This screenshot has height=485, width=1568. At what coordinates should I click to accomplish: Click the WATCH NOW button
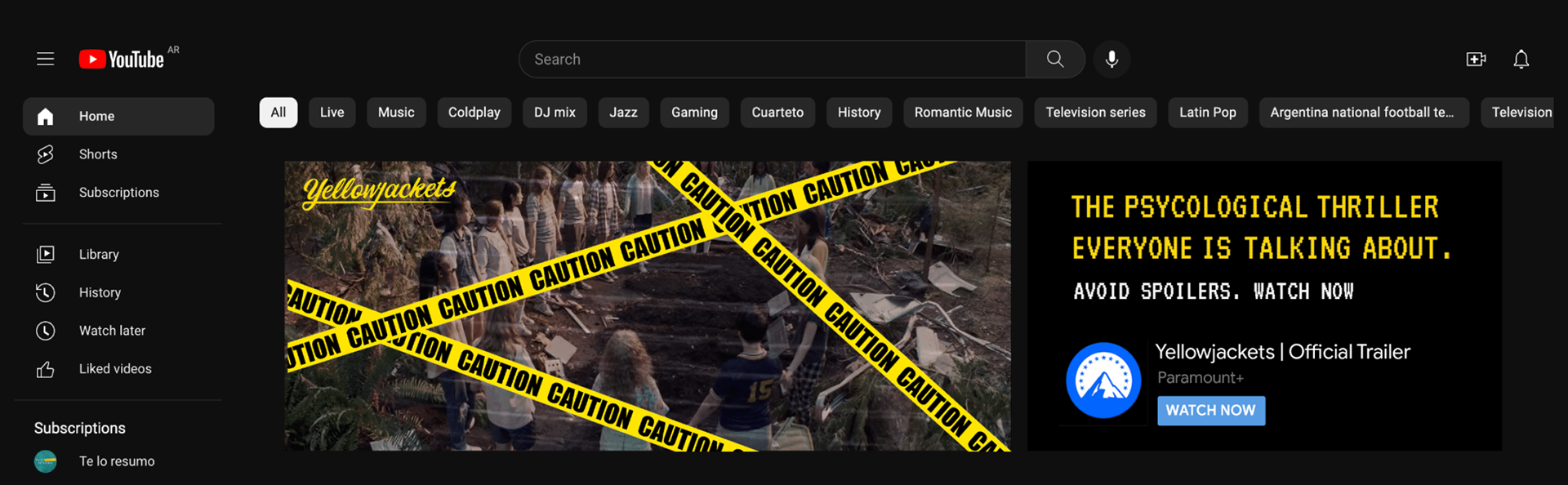[x=1211, y=411]
